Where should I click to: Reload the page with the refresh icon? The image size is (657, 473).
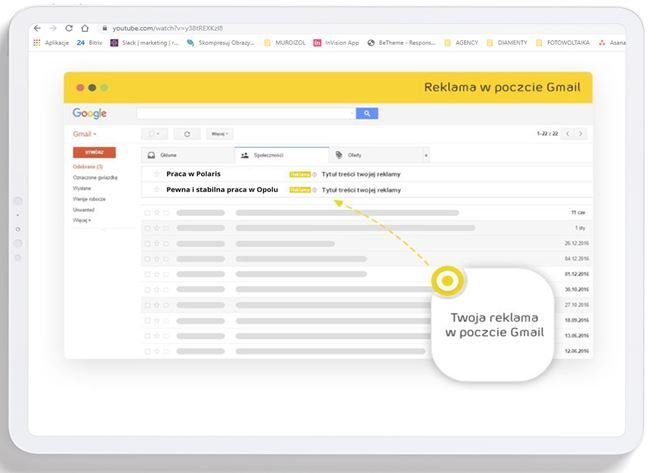(69, 28)
